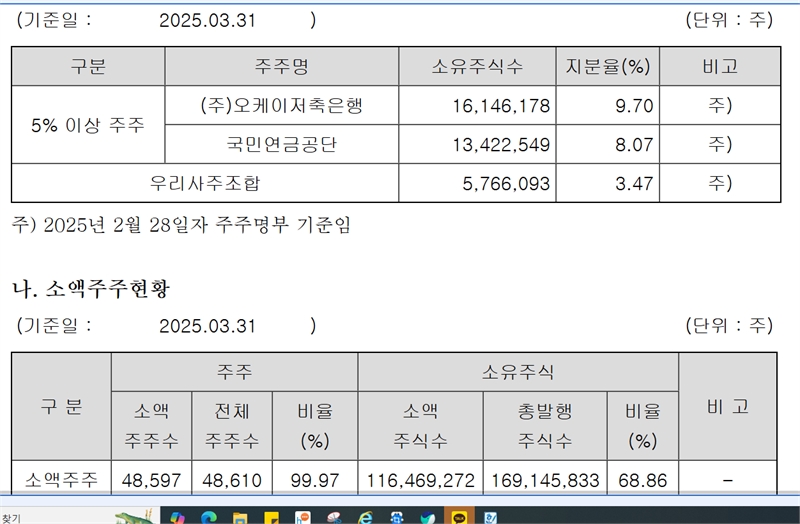800x524 pixels.
Task: Open the yellow sticky note app icon
Action: click(x=271, y=516)
